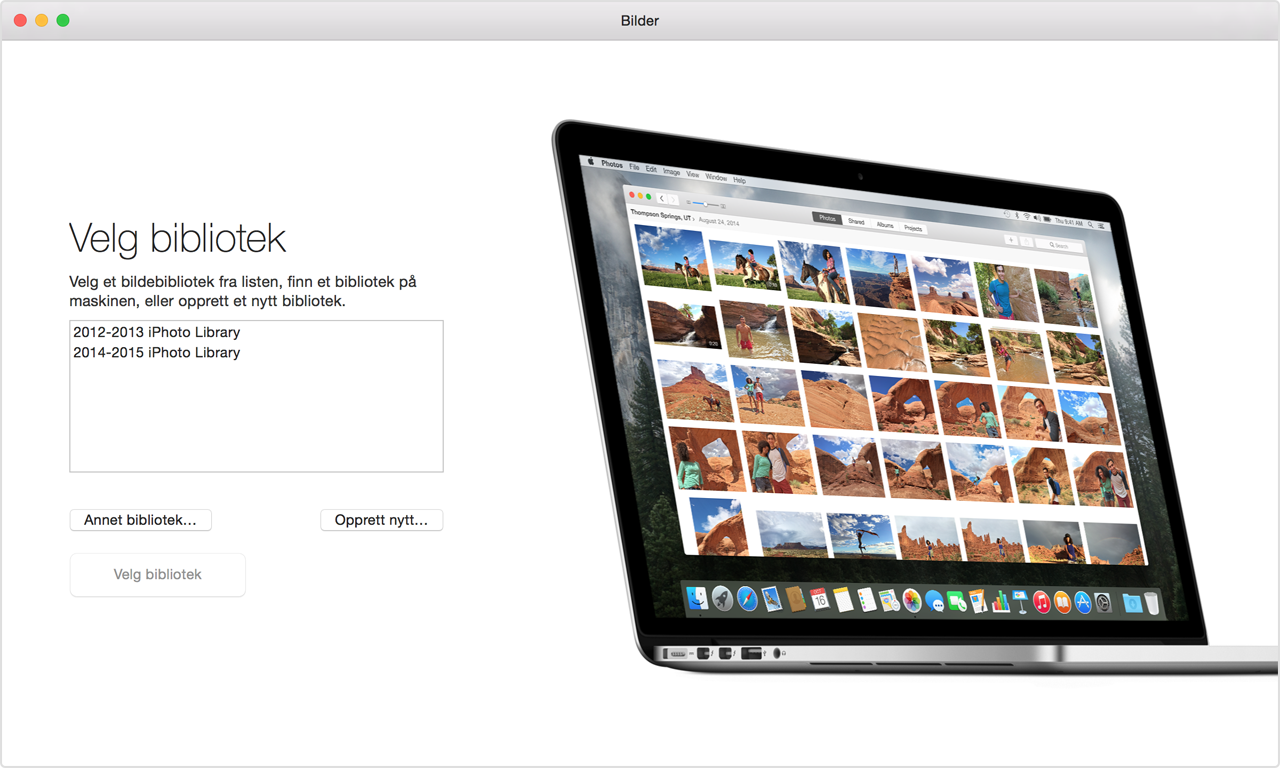
Task: Click the Opprett nytt… button
Action: [x=381, y=520]
